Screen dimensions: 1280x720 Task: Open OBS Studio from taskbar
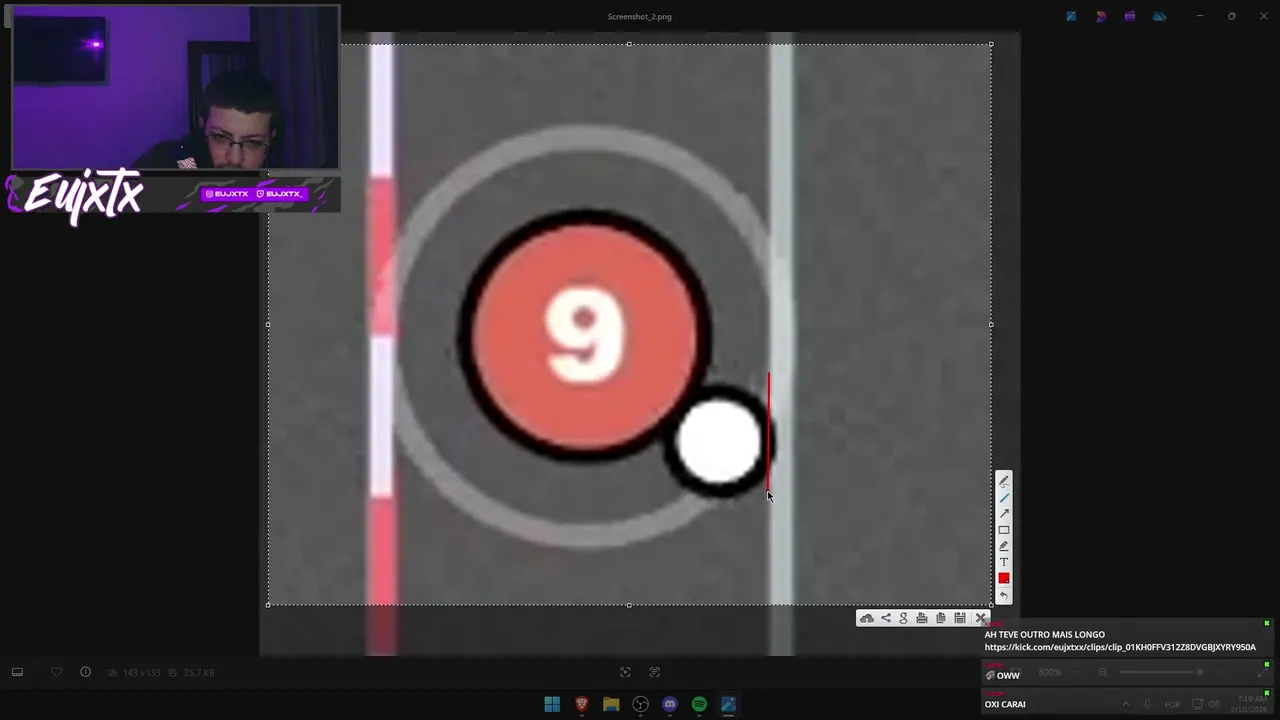pyautogui.click(x=640, y=704)
